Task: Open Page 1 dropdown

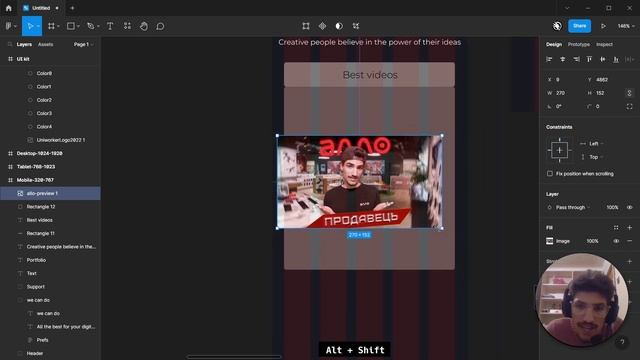Action: tap(83, 44)
